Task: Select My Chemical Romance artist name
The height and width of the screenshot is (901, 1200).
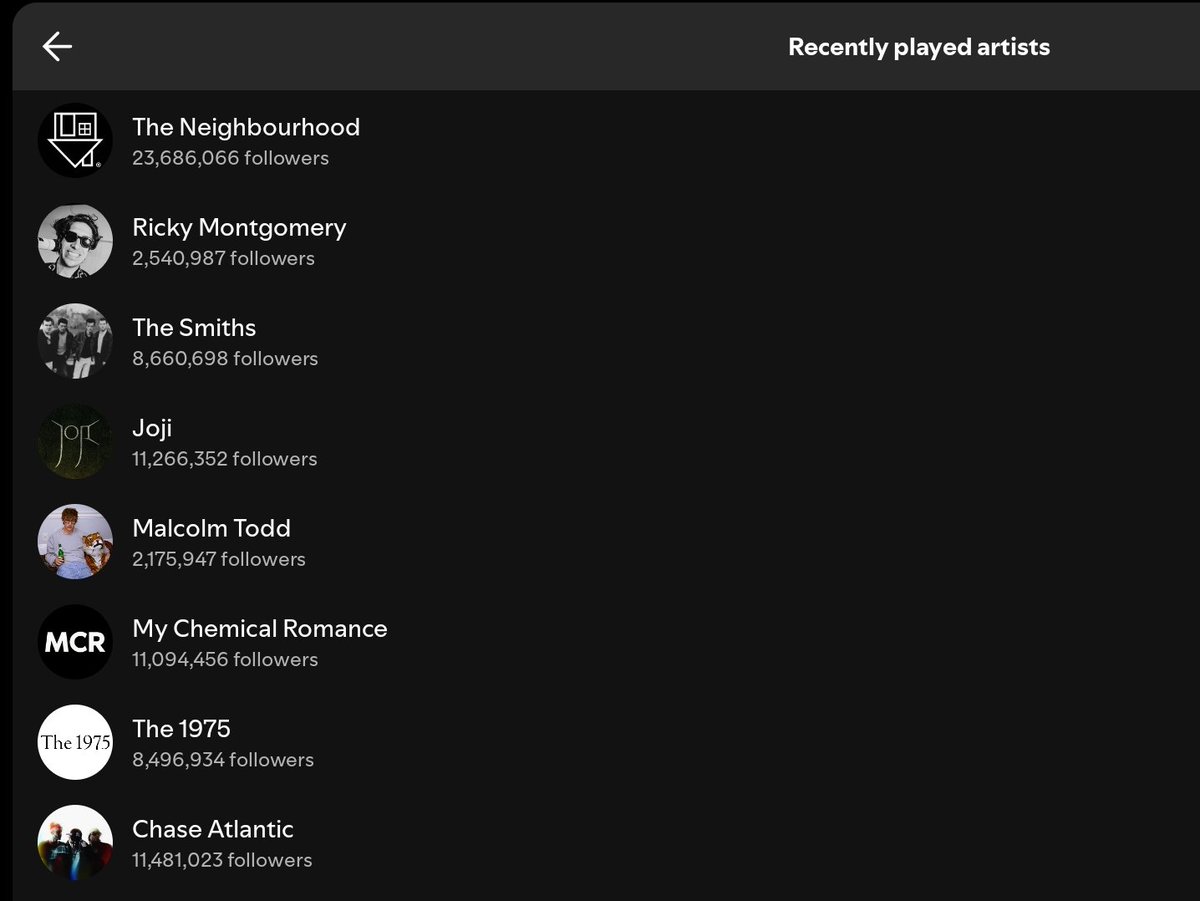Action: coord(260,629)
